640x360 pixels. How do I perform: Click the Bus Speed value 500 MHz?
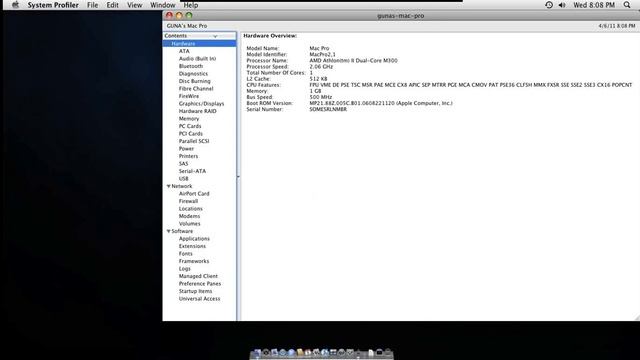(320, 97)
